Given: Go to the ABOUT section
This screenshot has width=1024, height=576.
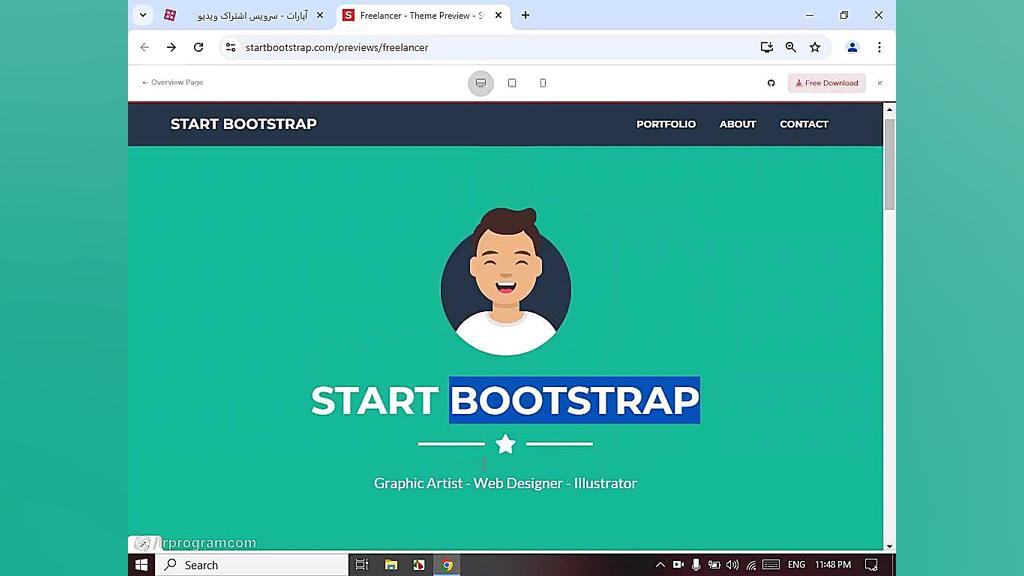Looking at the screenshot, I should click(738, 124).
